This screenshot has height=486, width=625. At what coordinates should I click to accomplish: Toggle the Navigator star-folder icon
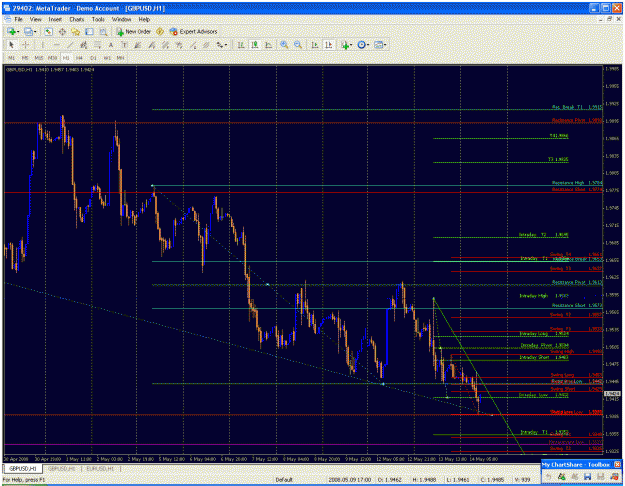[76, 31]
